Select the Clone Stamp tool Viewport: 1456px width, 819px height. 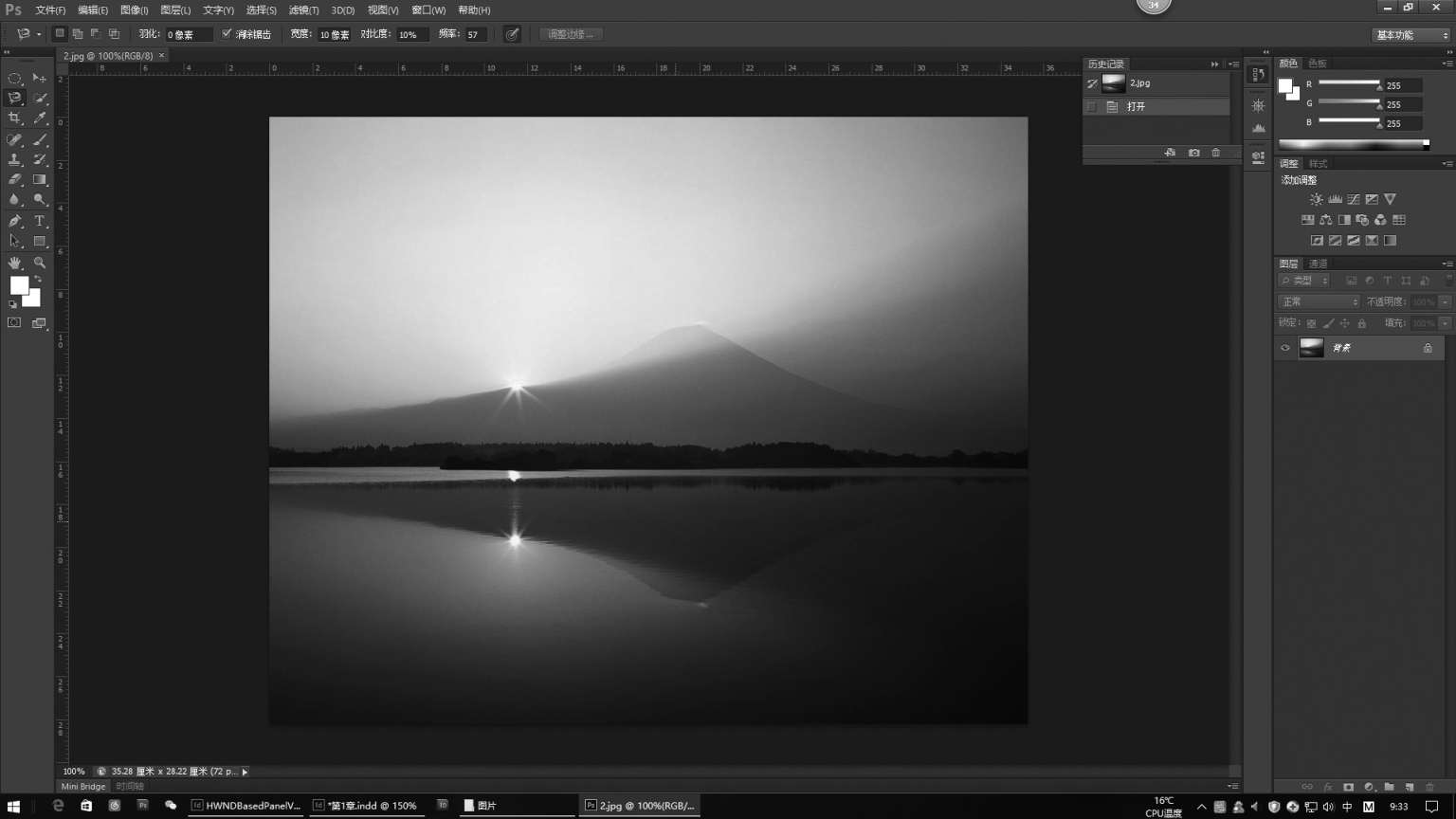14,159
